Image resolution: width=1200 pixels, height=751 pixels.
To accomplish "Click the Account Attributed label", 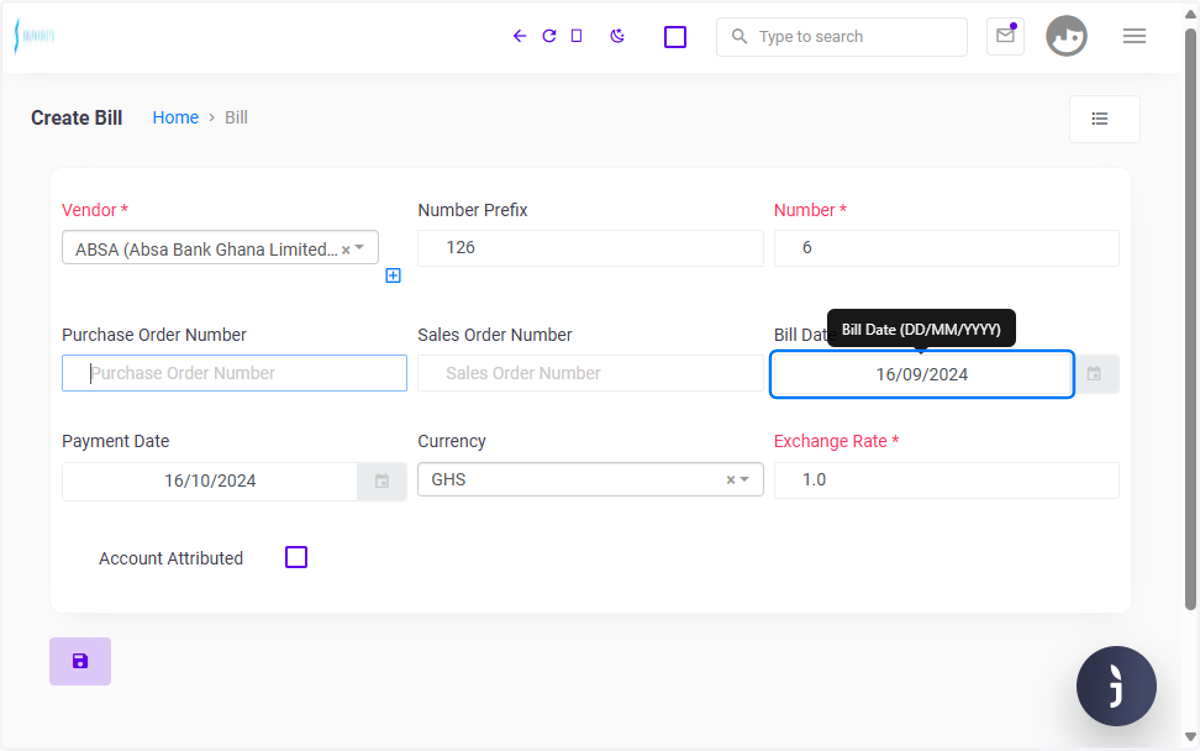I will pos(171,558).
